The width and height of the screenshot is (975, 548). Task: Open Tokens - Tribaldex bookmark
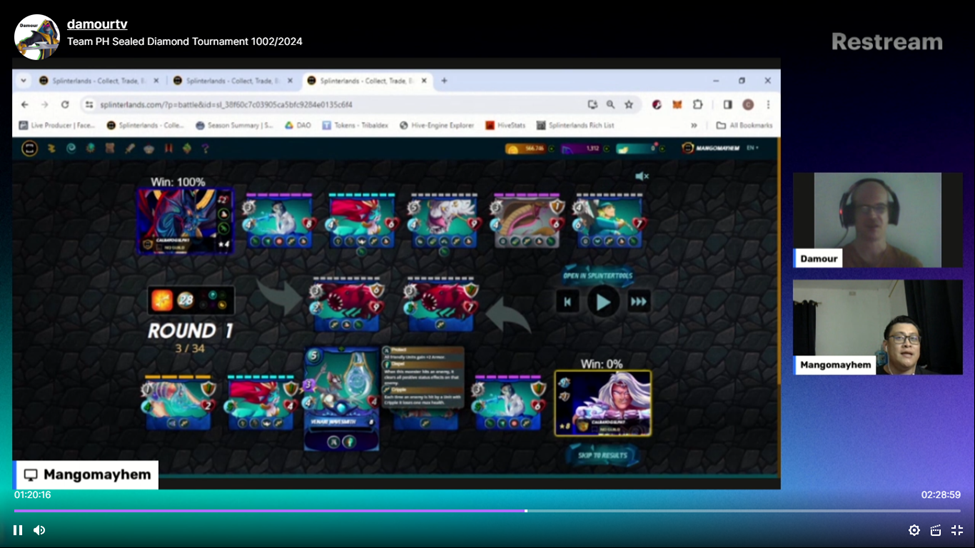[x=355, y=125]
